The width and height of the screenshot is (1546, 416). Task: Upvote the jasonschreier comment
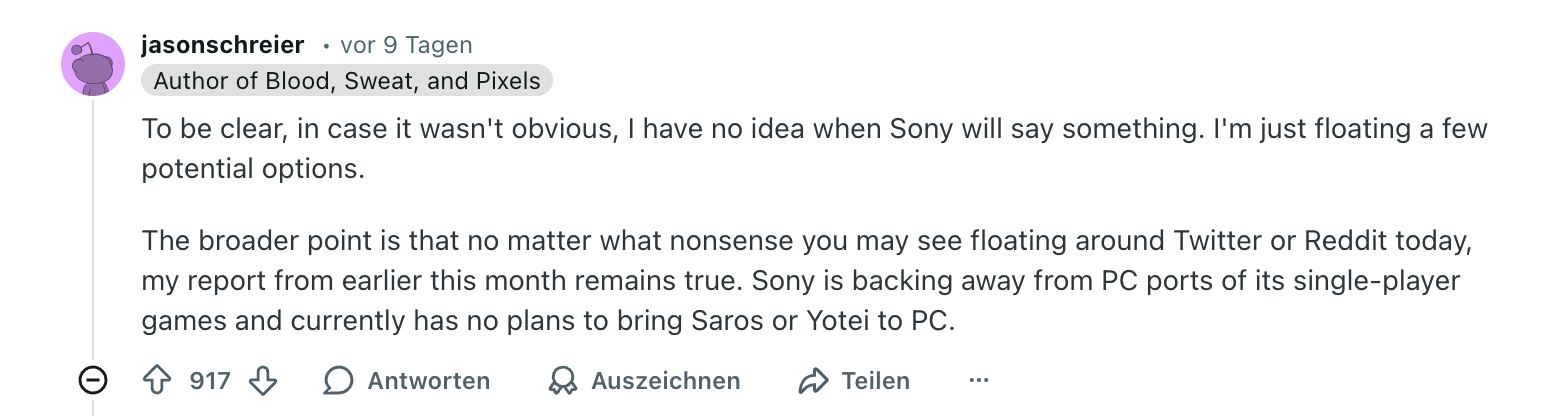[x=158, y=381]
